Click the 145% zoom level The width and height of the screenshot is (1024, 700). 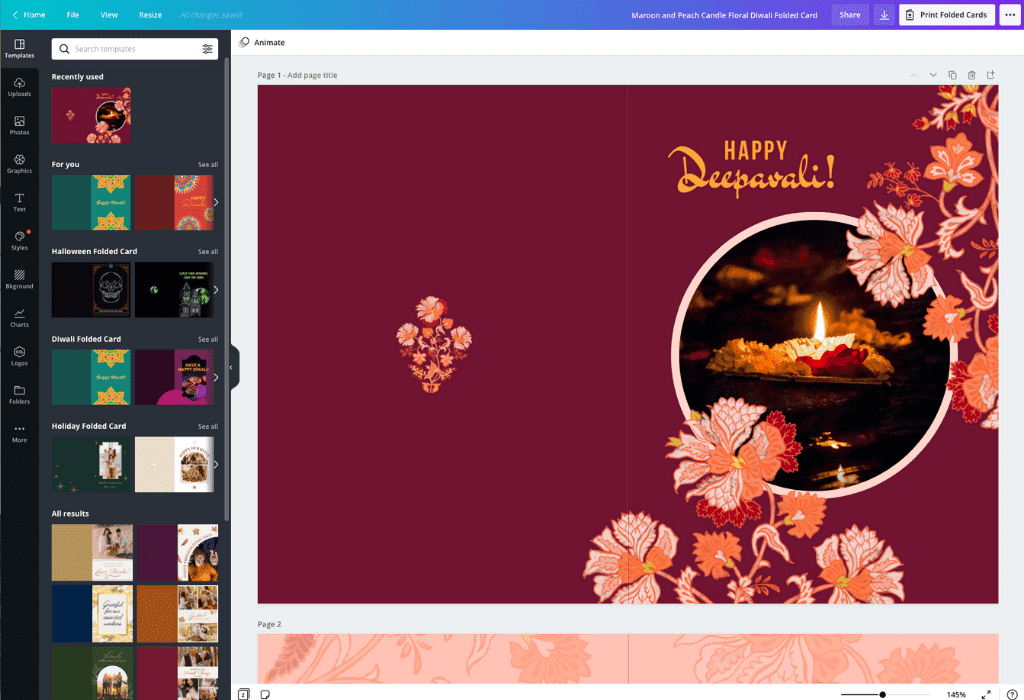[956, 695]
